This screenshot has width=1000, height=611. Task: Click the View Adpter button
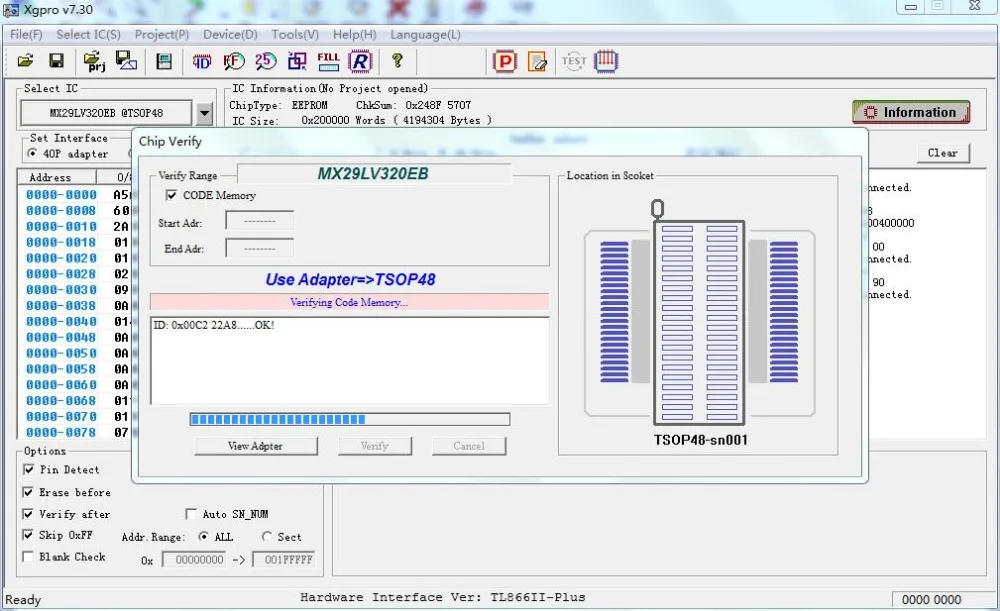[255, 446]
